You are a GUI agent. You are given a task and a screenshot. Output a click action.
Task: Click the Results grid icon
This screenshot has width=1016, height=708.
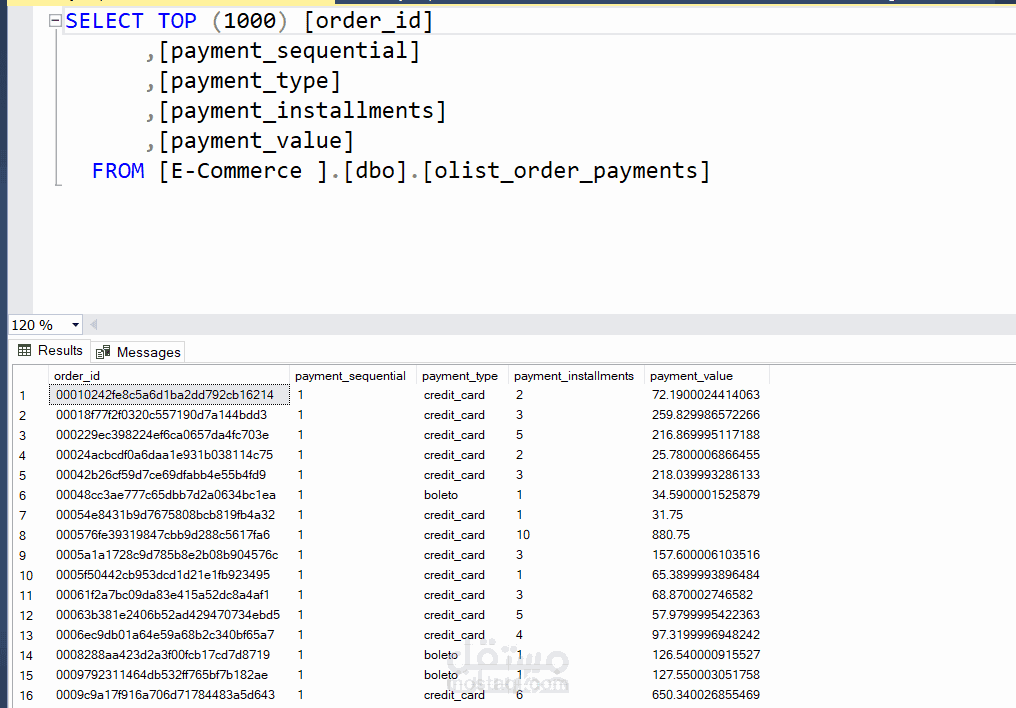[25, 351]
